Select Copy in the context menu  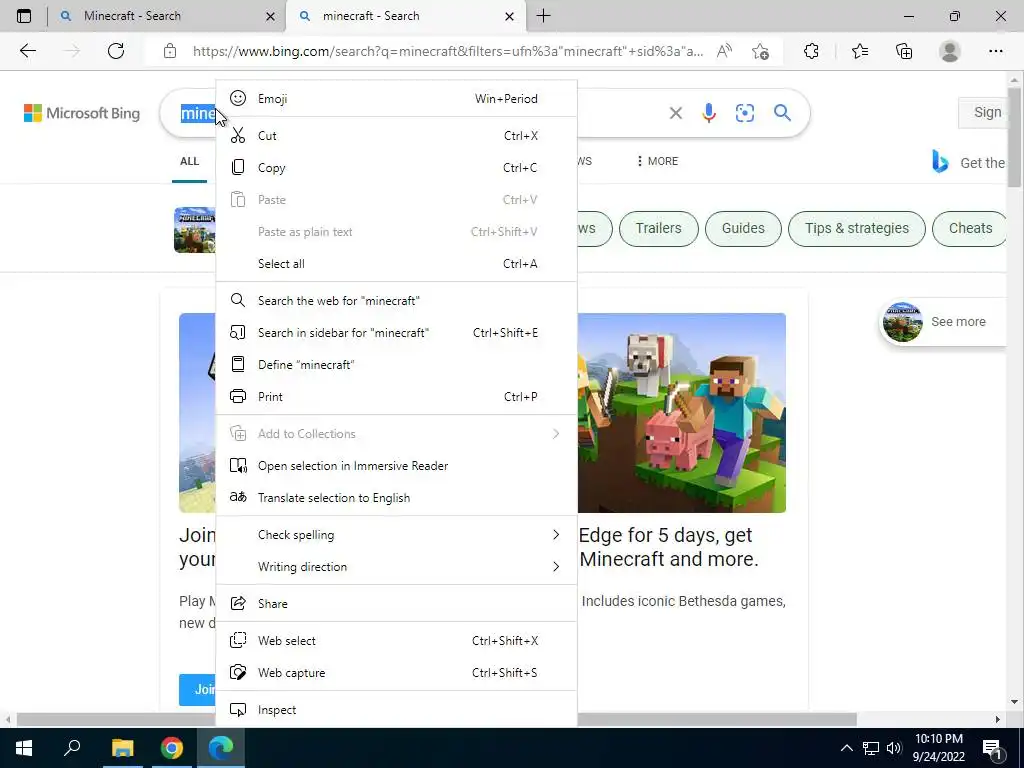pyautogui.click(x=396, y=168)
